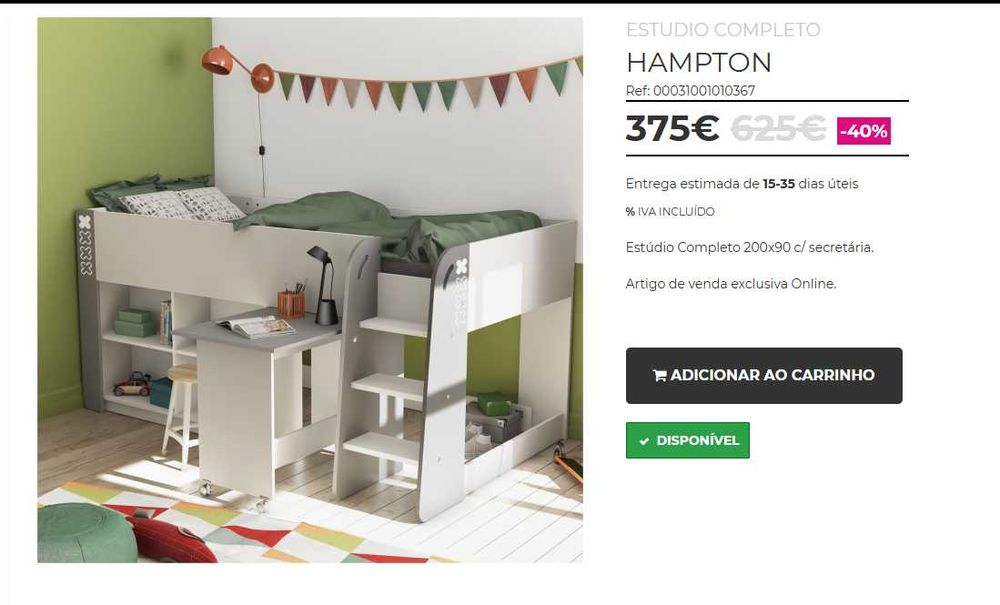Click the pink -40% discount badge
1000x605 pixels.
(864, 131)
